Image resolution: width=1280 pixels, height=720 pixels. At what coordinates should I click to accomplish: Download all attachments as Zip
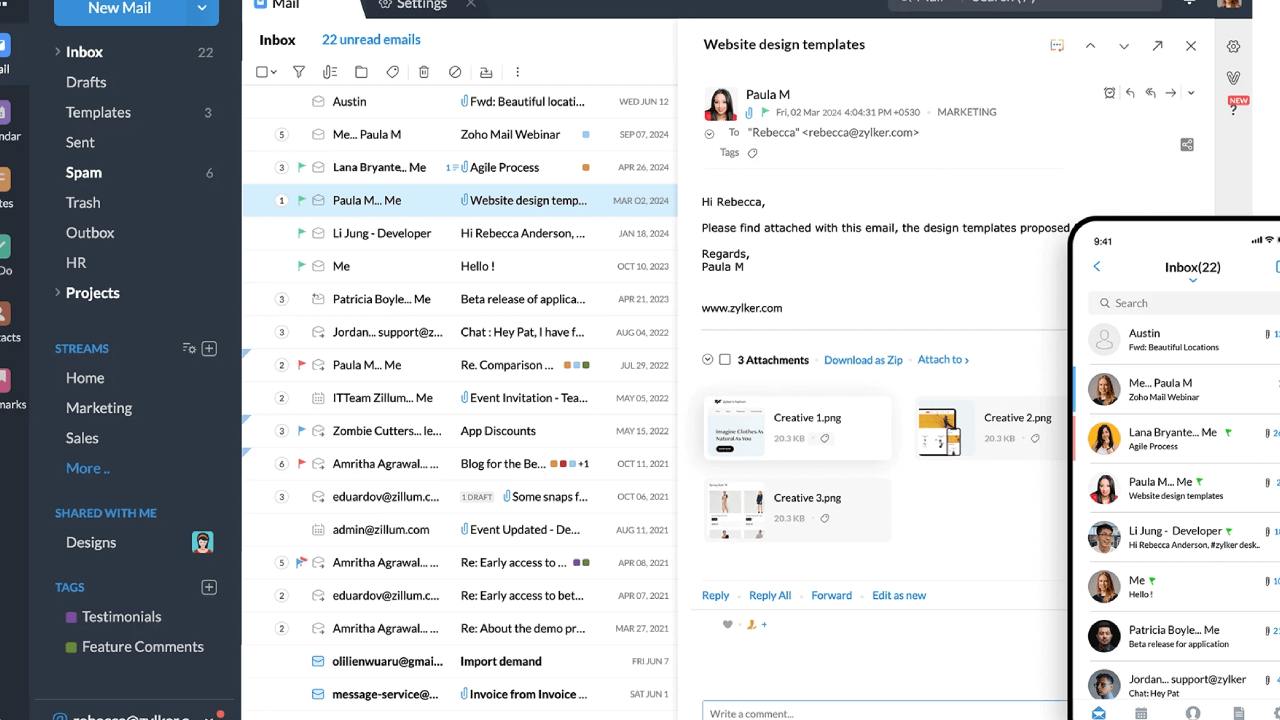[x=863, y=360]
